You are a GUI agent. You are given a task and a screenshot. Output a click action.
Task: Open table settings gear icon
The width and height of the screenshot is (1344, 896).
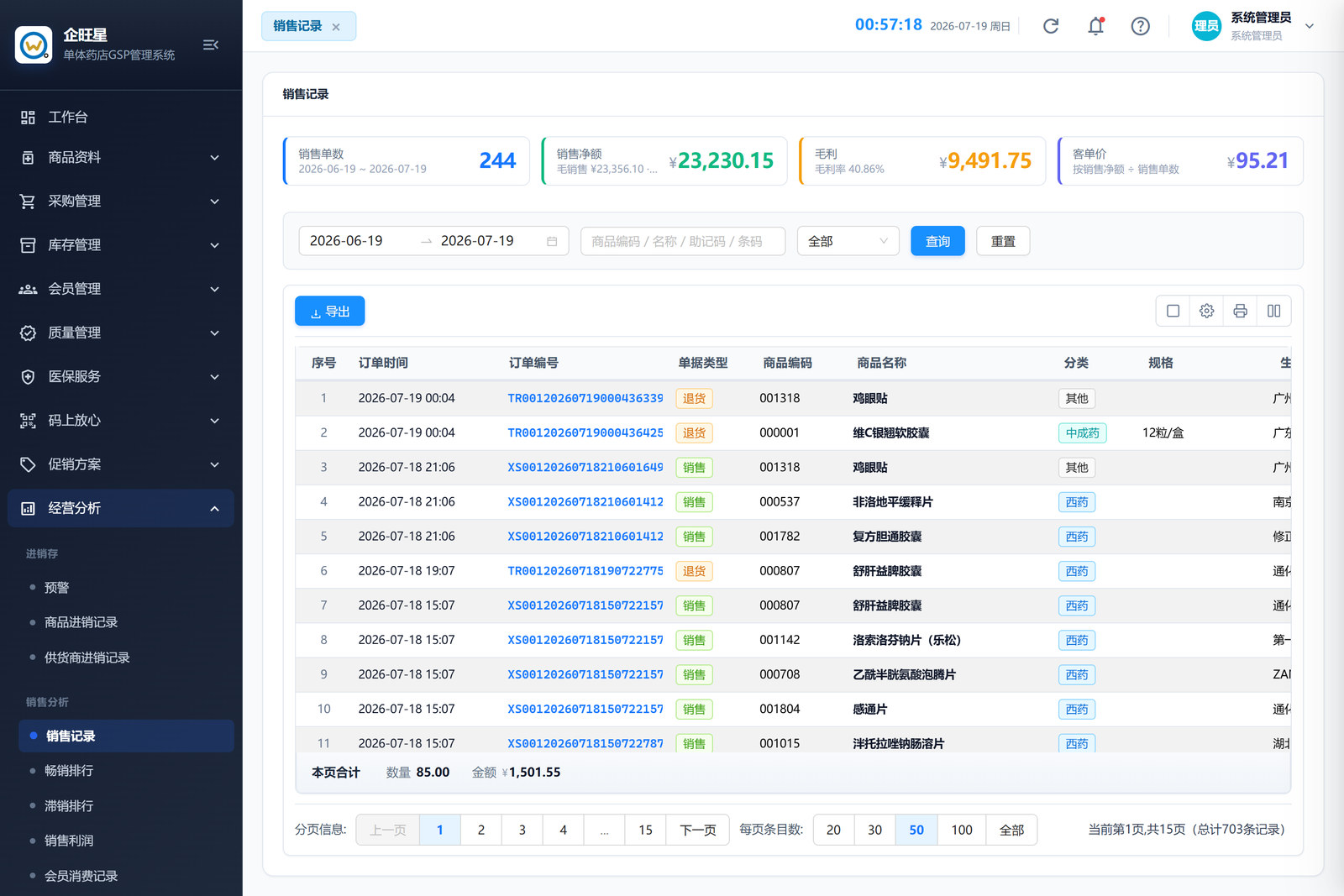coord(1207,311)
